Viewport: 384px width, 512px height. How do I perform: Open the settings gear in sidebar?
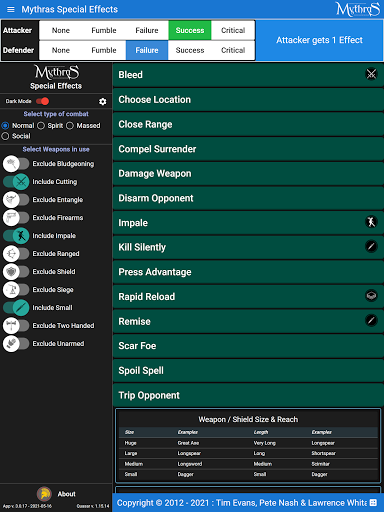[103, 101]
